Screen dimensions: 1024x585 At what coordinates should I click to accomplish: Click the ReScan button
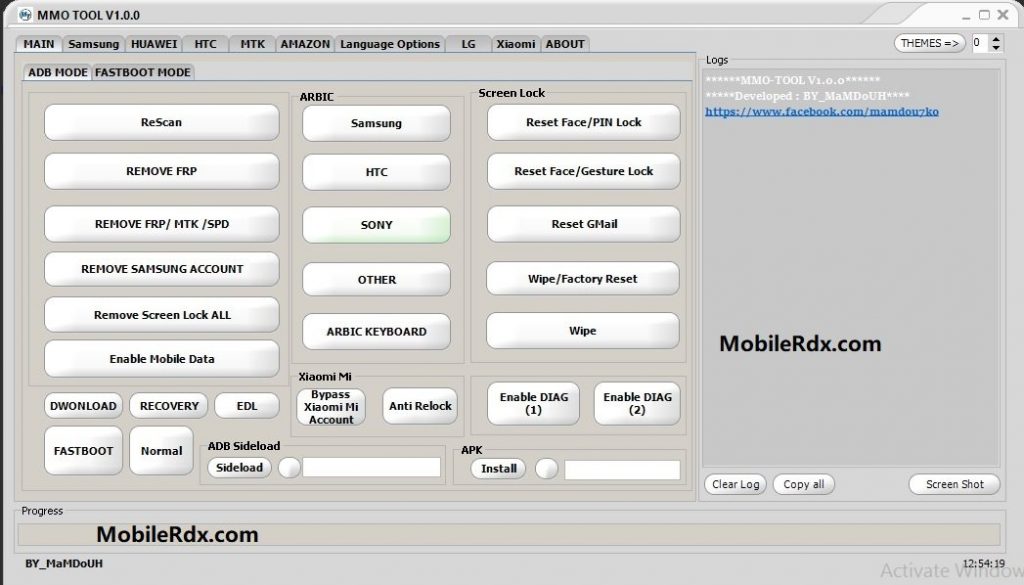(x=161, y=122)
